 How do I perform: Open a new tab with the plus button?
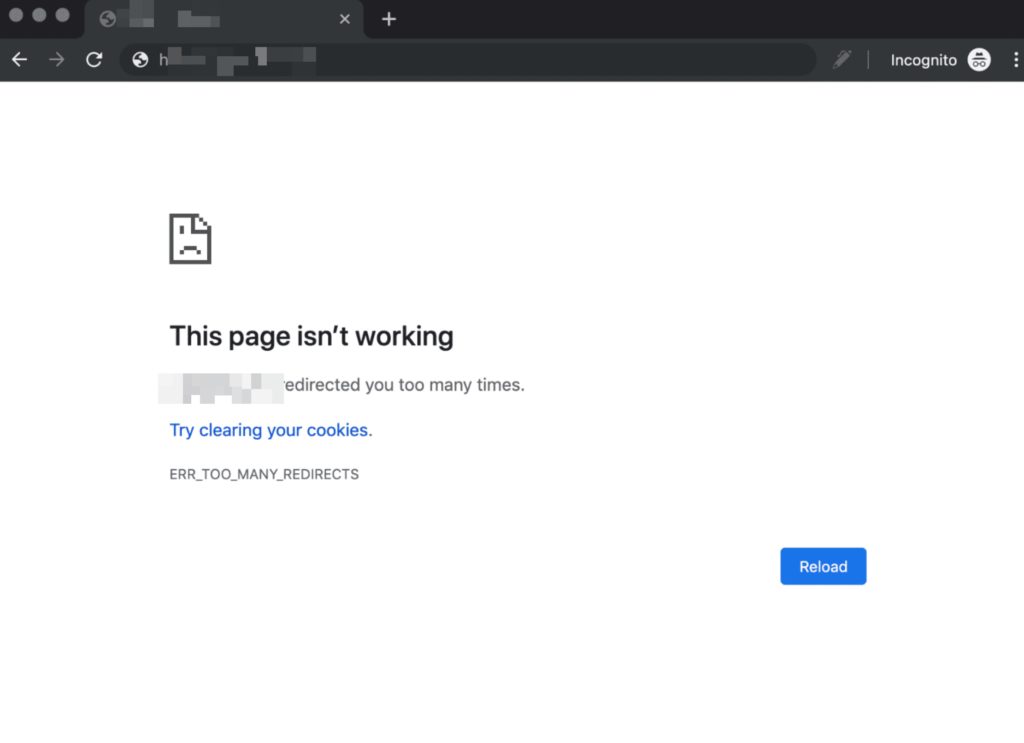tap(389, 19)
